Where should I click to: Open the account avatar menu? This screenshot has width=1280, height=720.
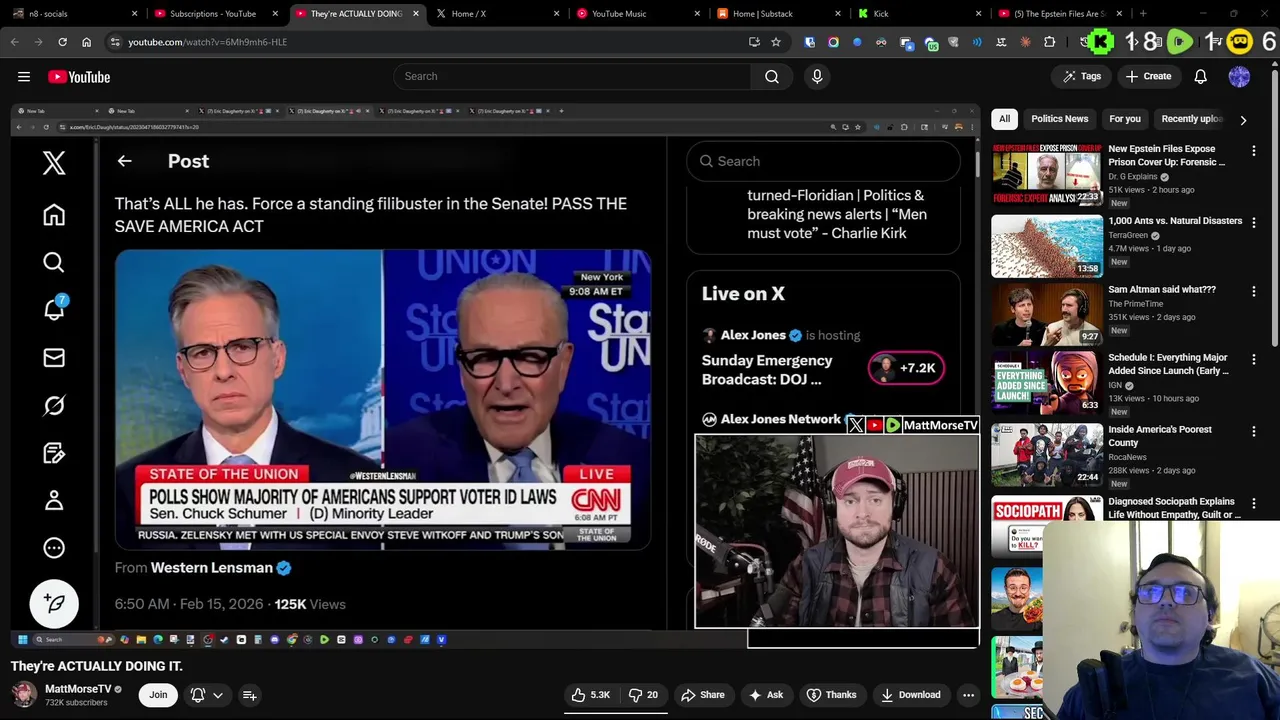[x=1239, y=76]
